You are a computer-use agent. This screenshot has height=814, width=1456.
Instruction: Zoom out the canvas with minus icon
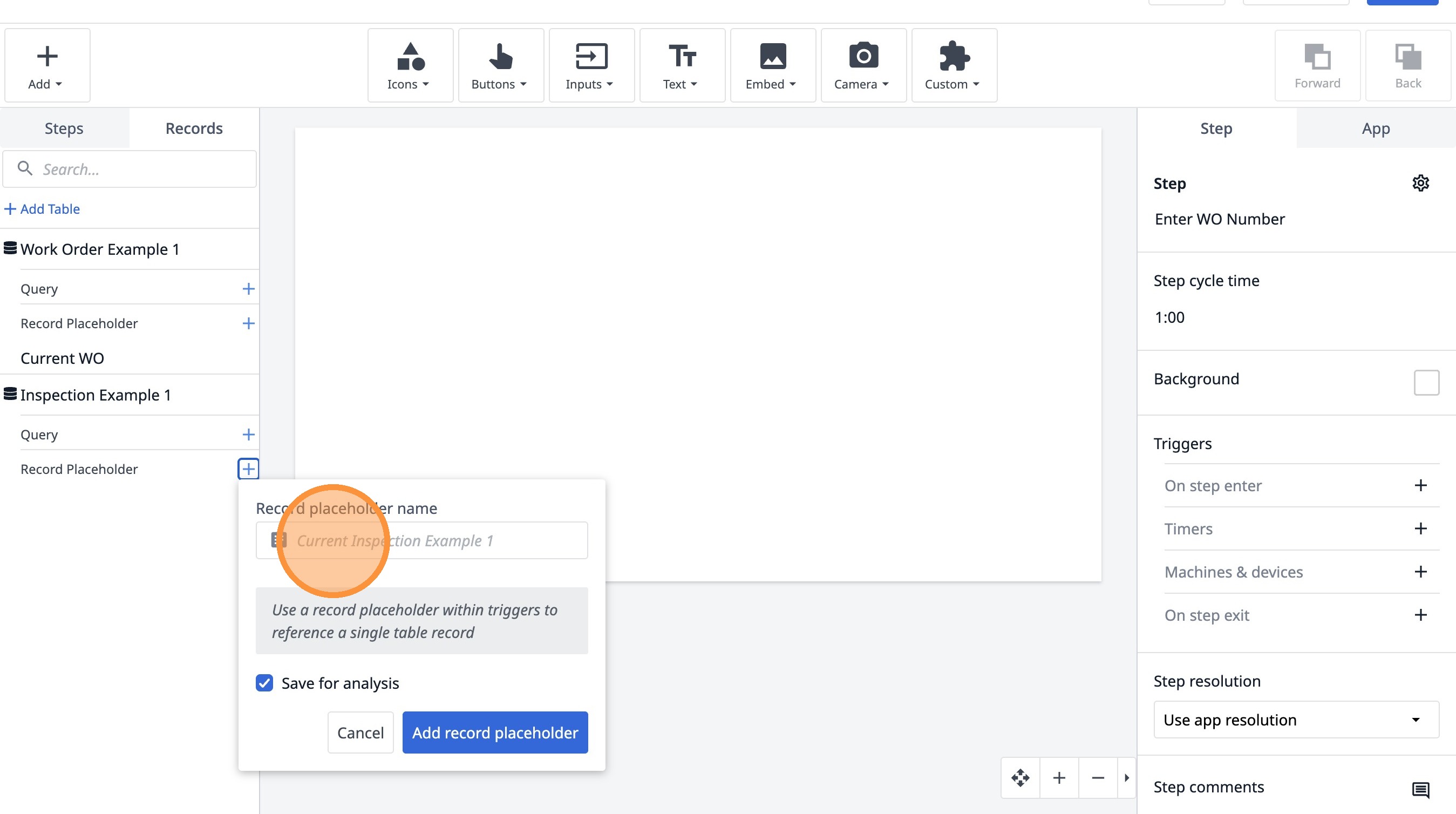coord(1098,778)
